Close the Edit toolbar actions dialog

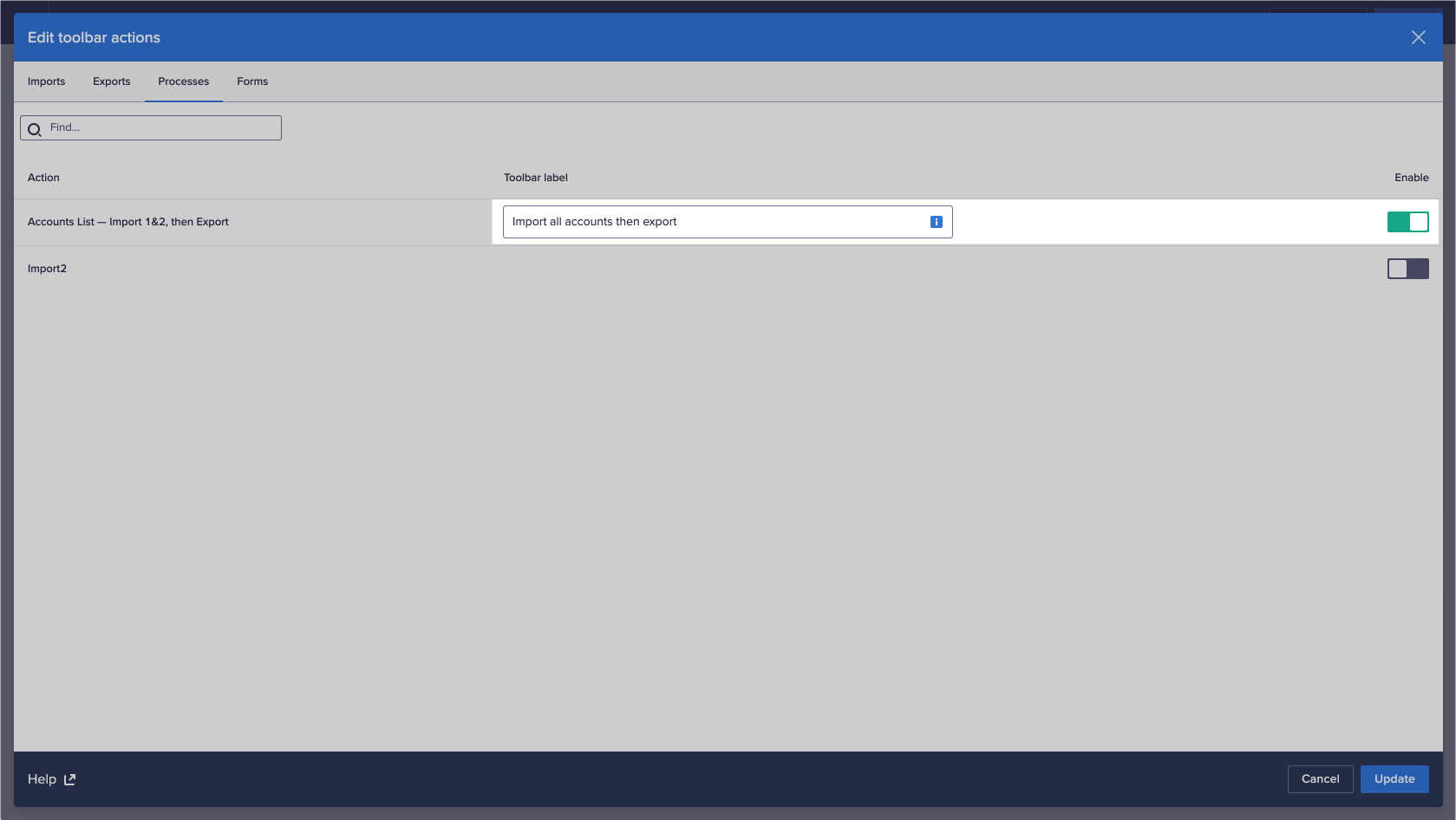coord(1419,37)
